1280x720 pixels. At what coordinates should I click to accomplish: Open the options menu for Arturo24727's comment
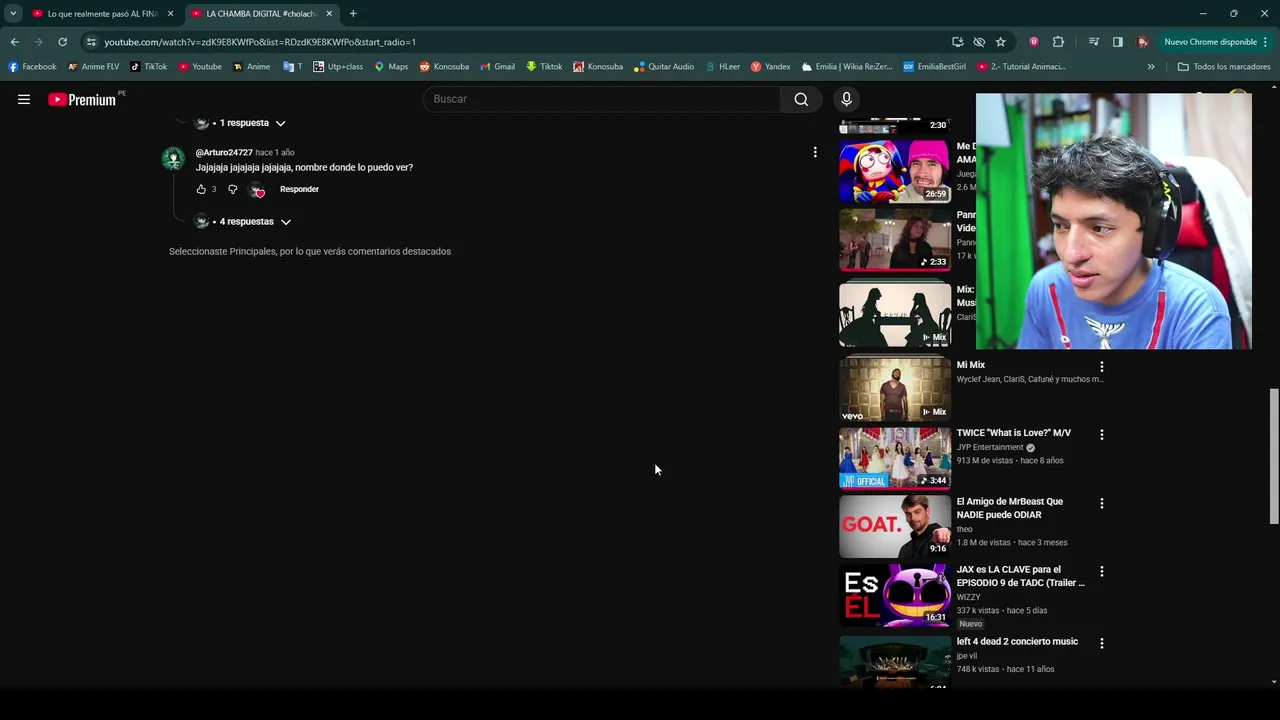click(815, 152)
